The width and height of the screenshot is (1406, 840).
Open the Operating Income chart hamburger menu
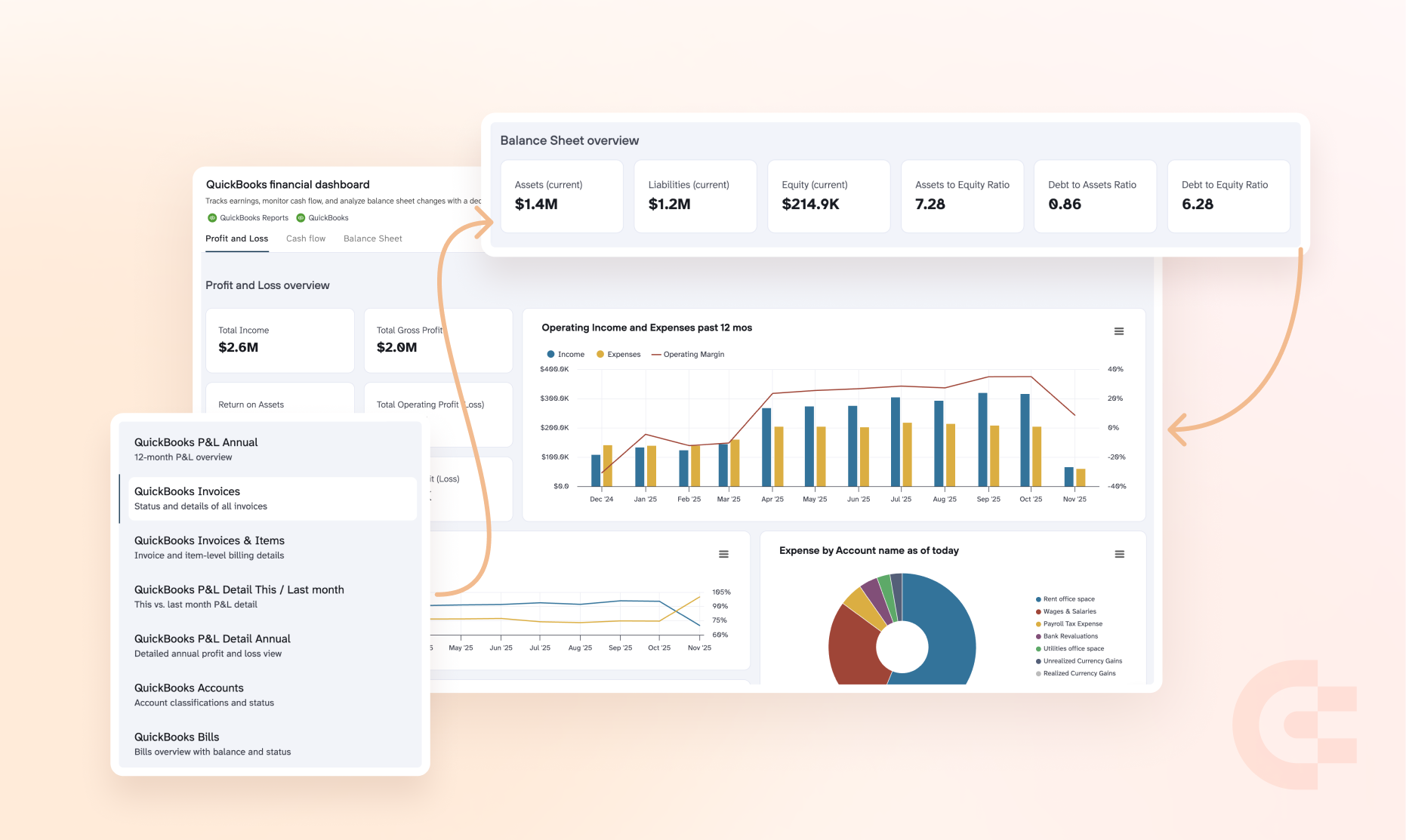pos(1119,331)
